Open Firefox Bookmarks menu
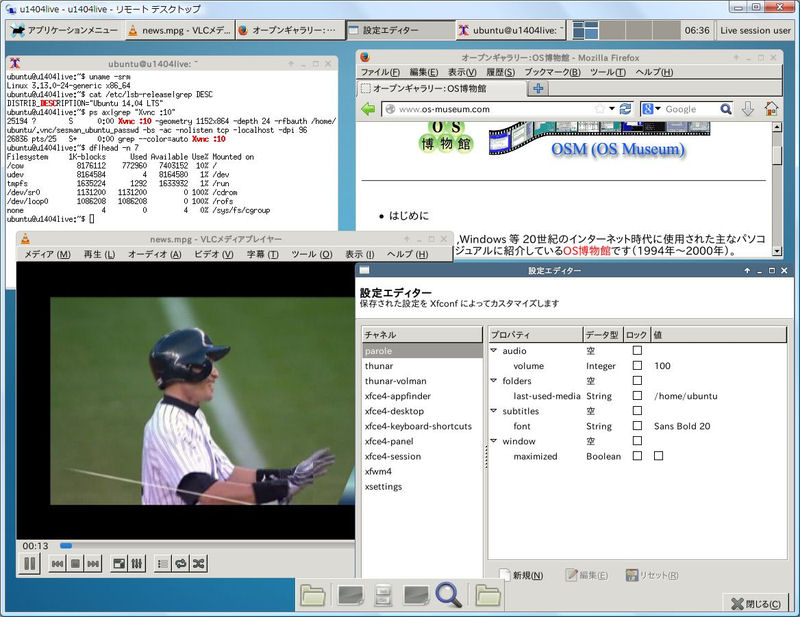Image resolution: width=800 pixels, height=617 pixels. click(553, 72)
